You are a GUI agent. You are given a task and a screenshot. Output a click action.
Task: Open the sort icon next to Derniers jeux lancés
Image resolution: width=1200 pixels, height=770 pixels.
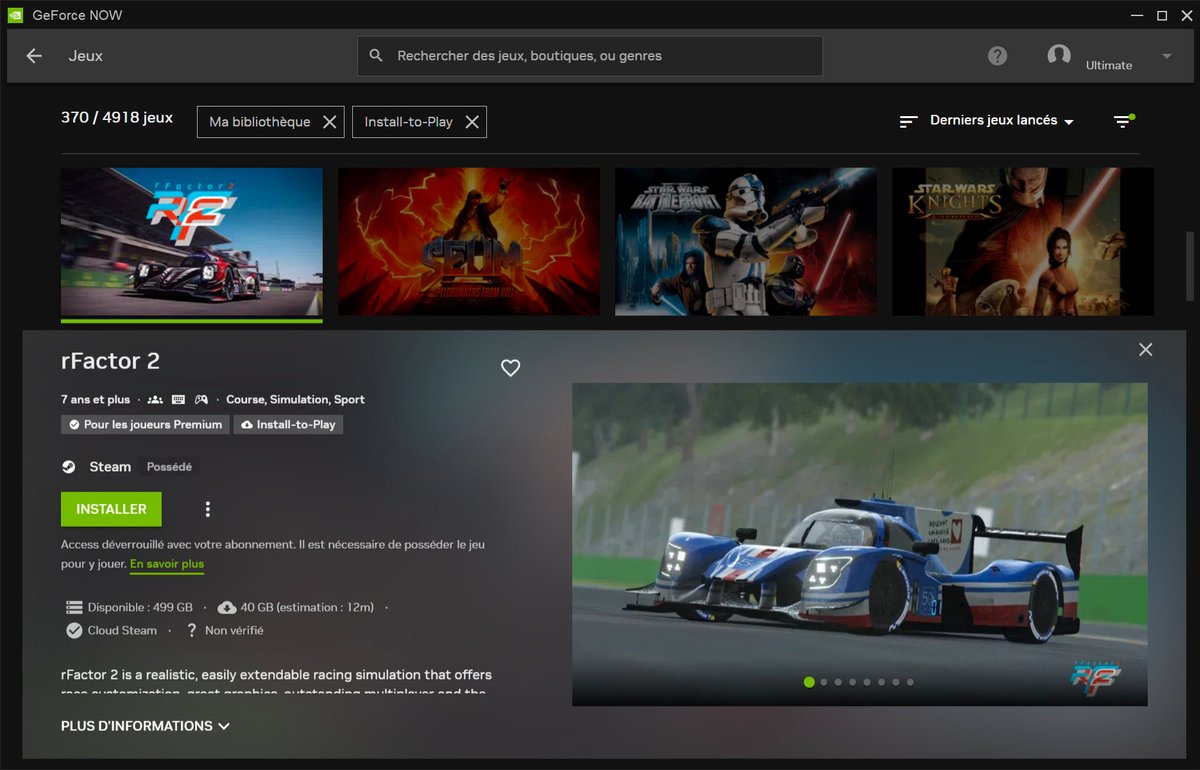(x=908, y=120)
